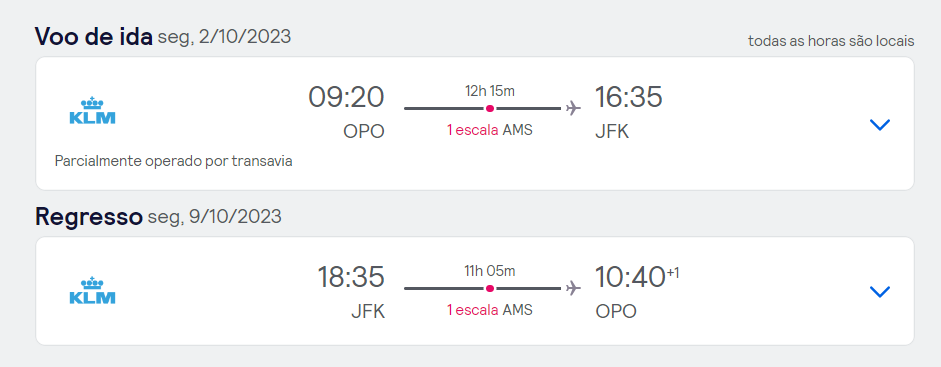The width and height of the screenshot is (941, 367).
Task: Expand outbound flight details chevron
Action: click(x=880, y=125)
